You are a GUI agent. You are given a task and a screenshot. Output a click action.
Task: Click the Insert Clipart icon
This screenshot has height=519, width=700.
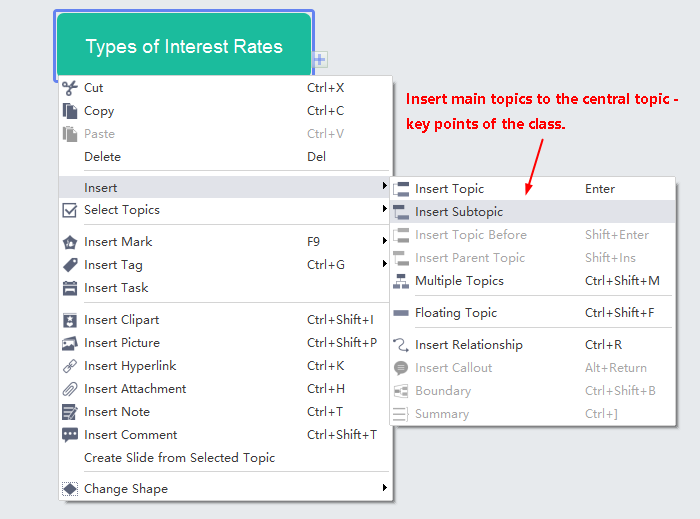pyautogui.click(x=70, y=320)
